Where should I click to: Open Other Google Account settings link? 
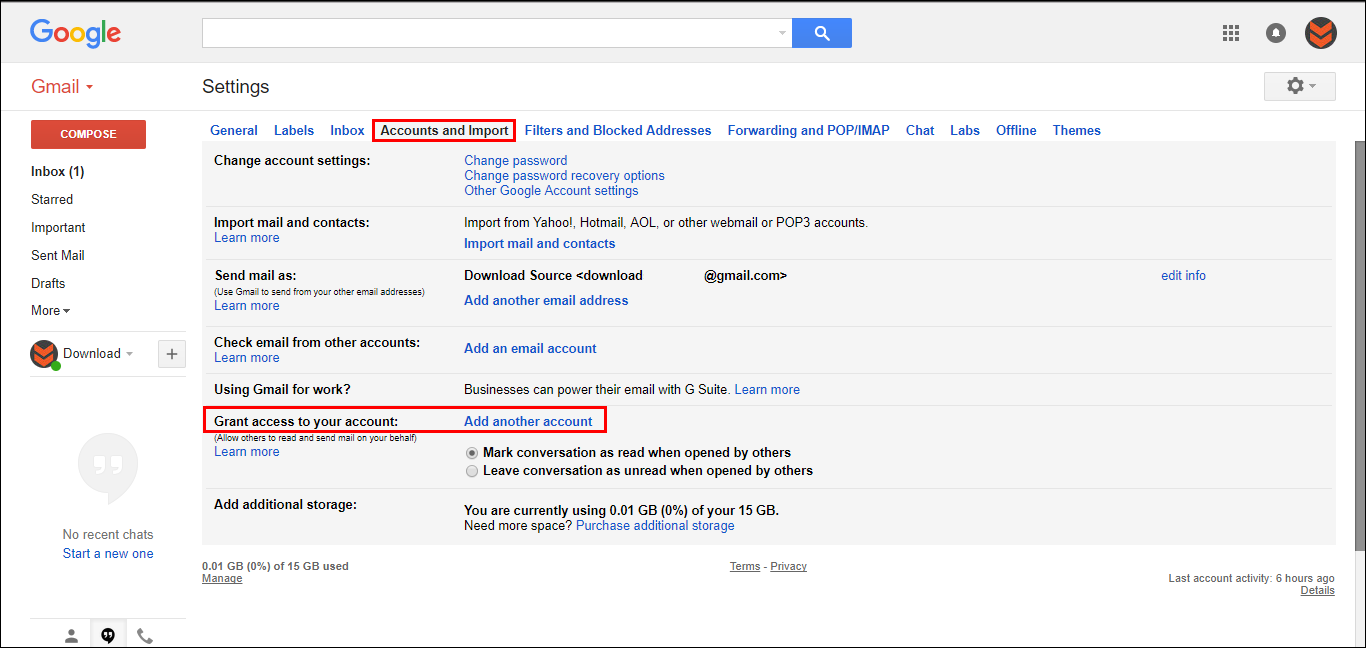[551, 190]
